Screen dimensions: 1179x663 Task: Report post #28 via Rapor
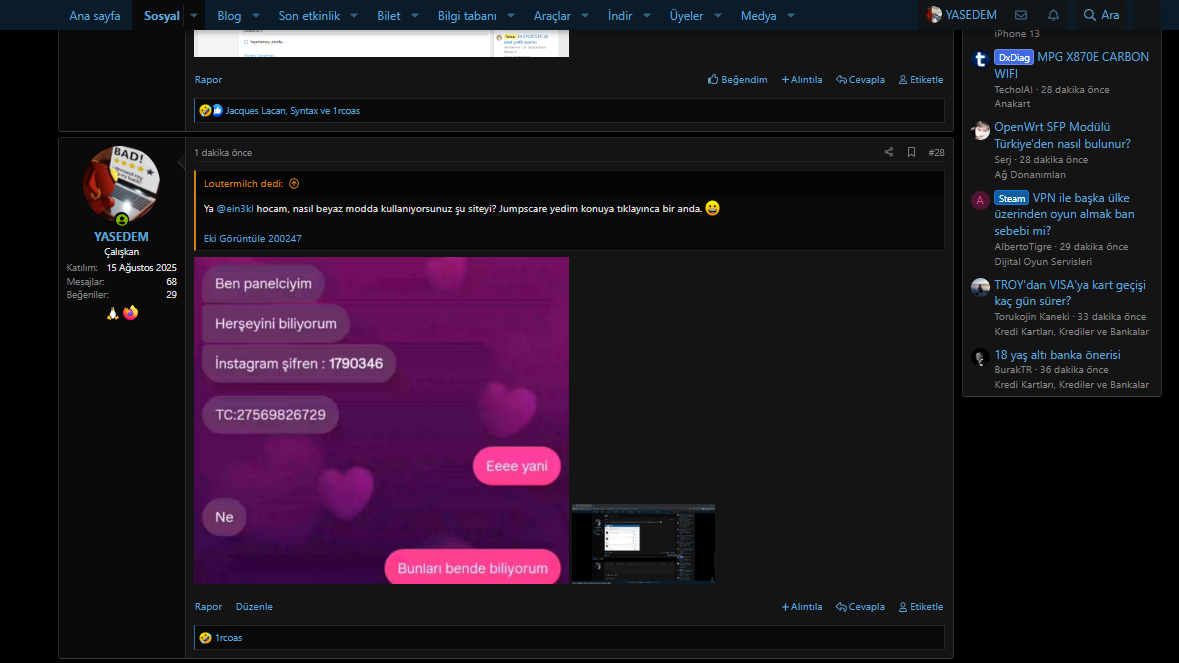tap(208, 607)
